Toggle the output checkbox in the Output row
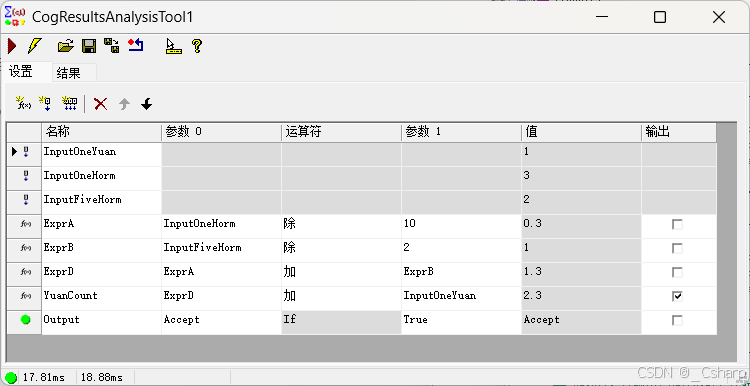The width and height of the screenshot is (750, 386). point(677,320)
